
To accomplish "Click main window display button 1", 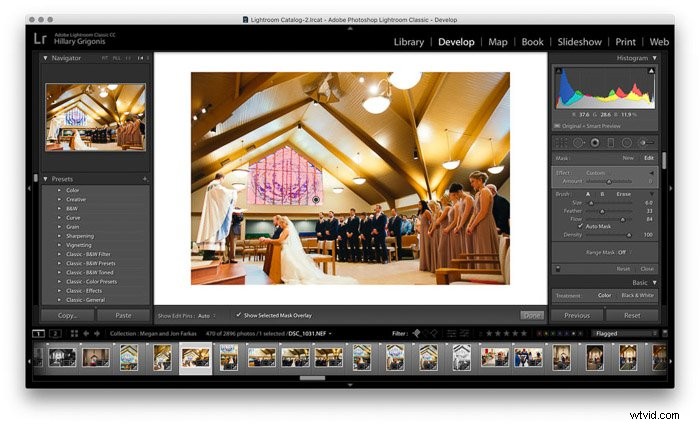I will click(x=38, y=333).
